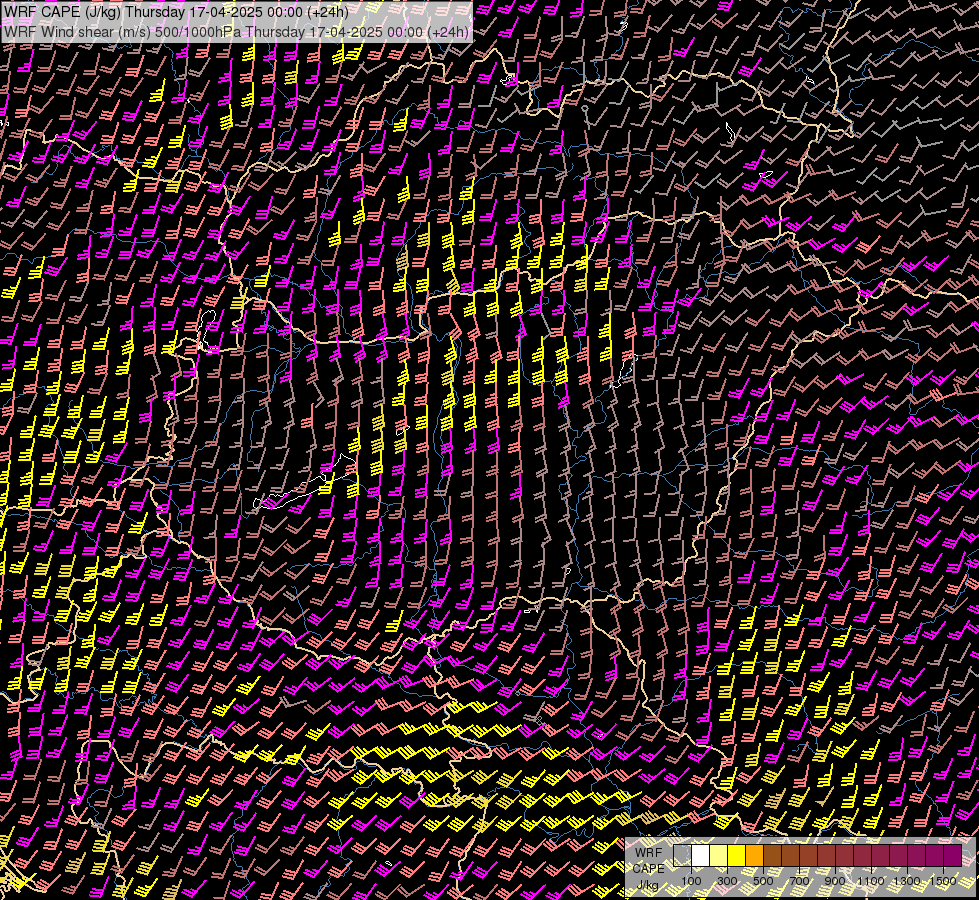
Task: Click the 900 legend value
Action: [835, 881]
